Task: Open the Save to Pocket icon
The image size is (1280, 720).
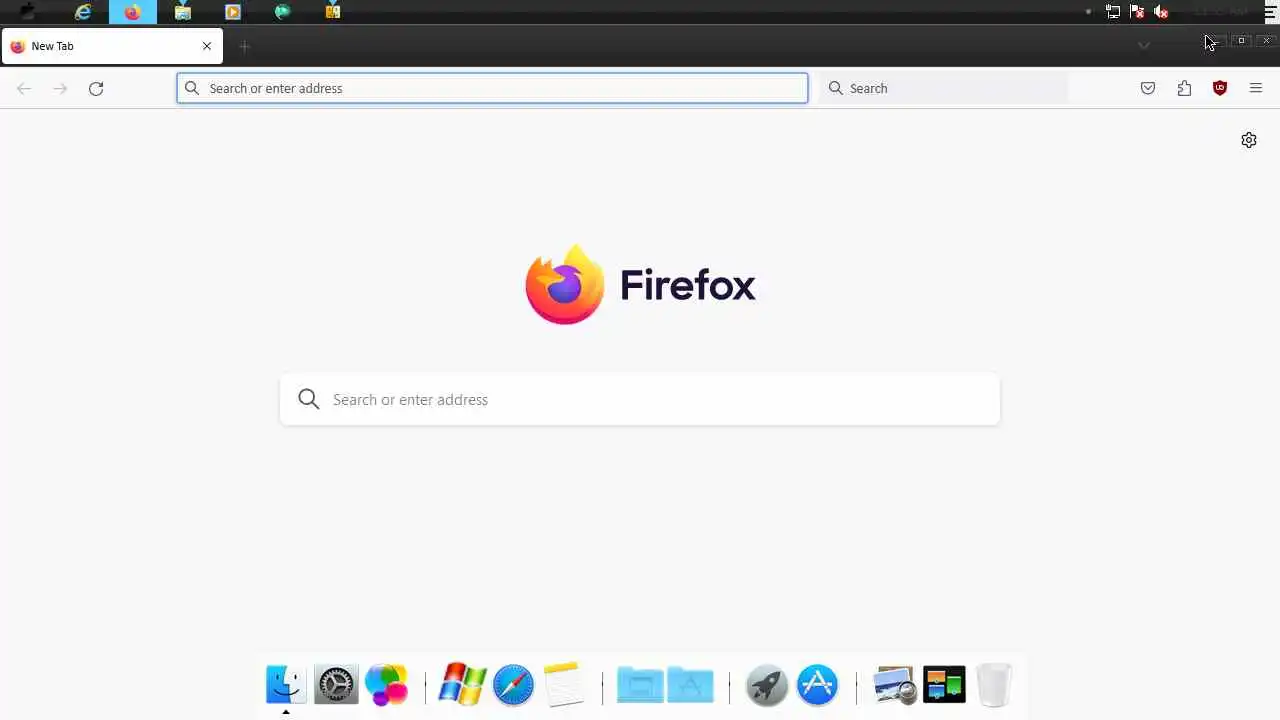Action: [1148, 88]
